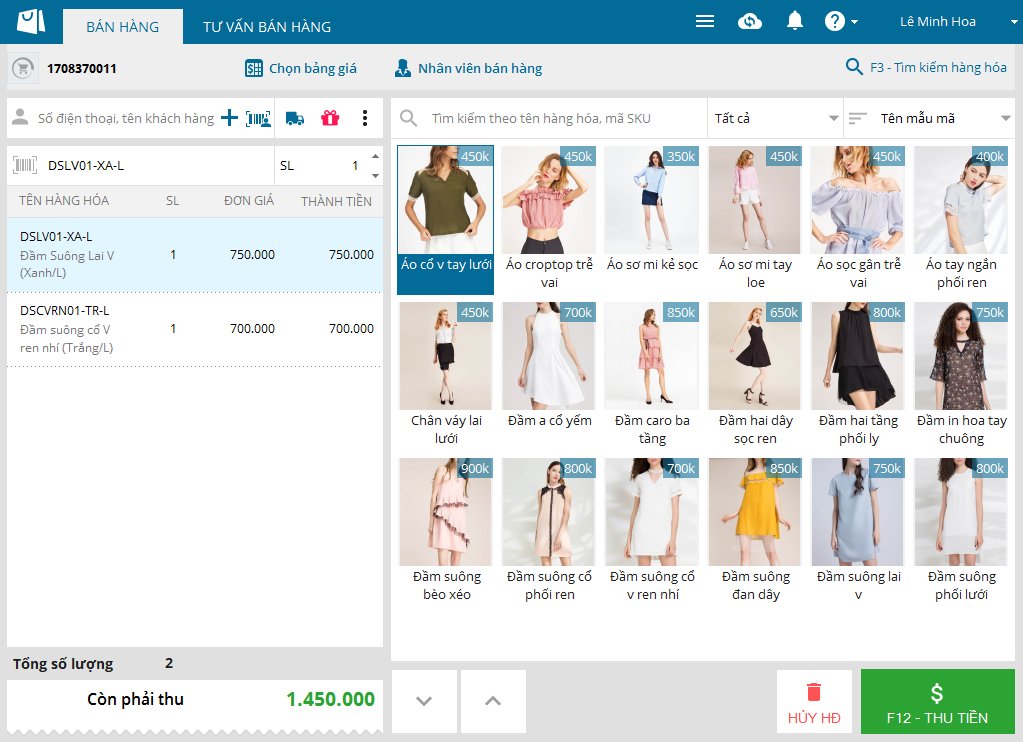This screenshot has width=1023, height=742.
Task: Open the three-dot more options menu
Action: [365, 118]
